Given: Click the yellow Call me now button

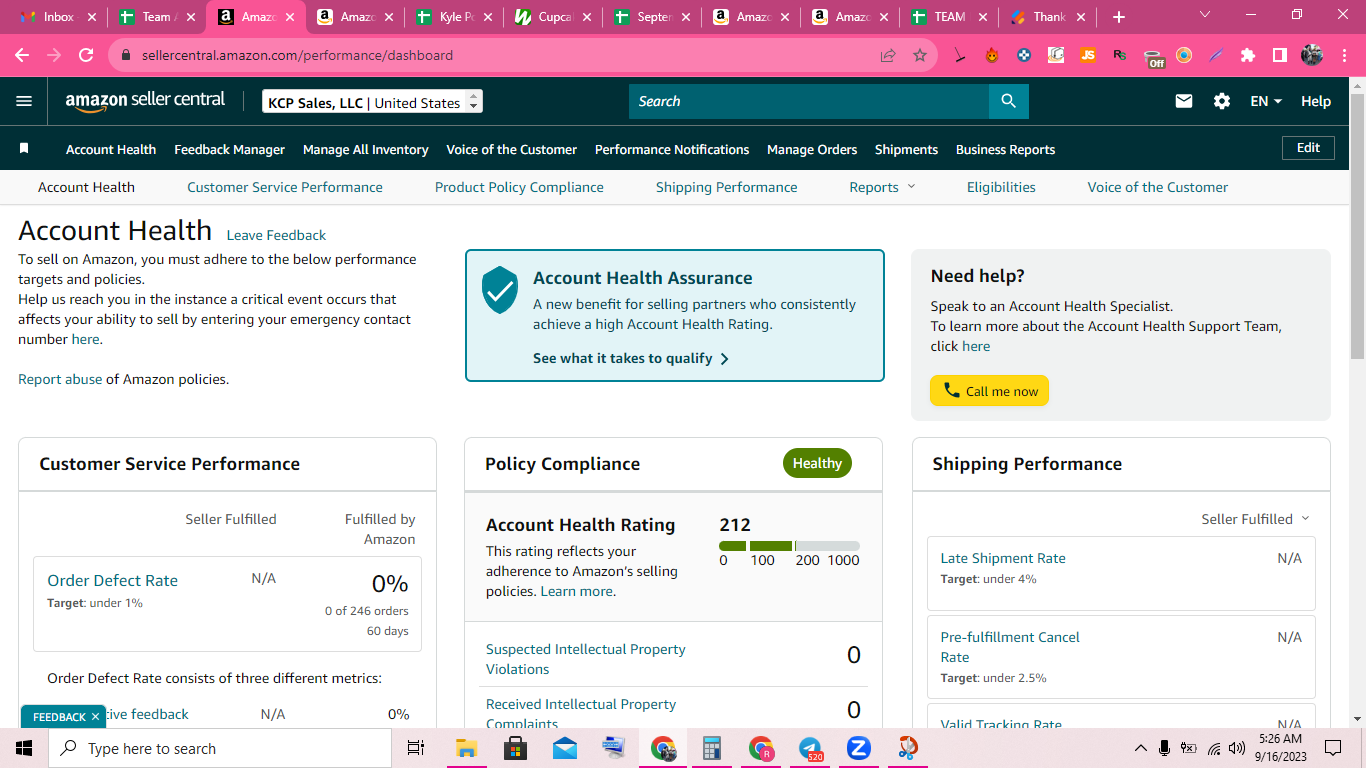Looking at the screenshot, I should 989,391.
